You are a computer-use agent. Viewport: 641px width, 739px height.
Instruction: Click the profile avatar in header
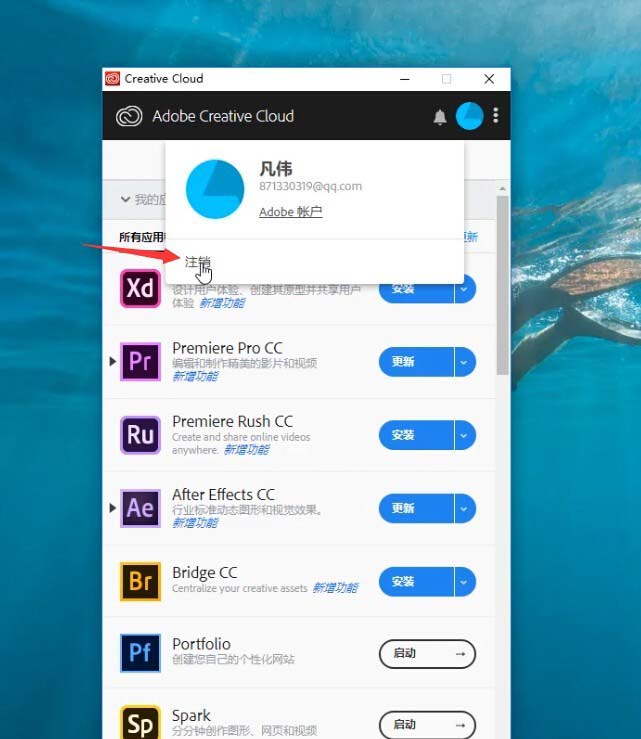[469, 116]
